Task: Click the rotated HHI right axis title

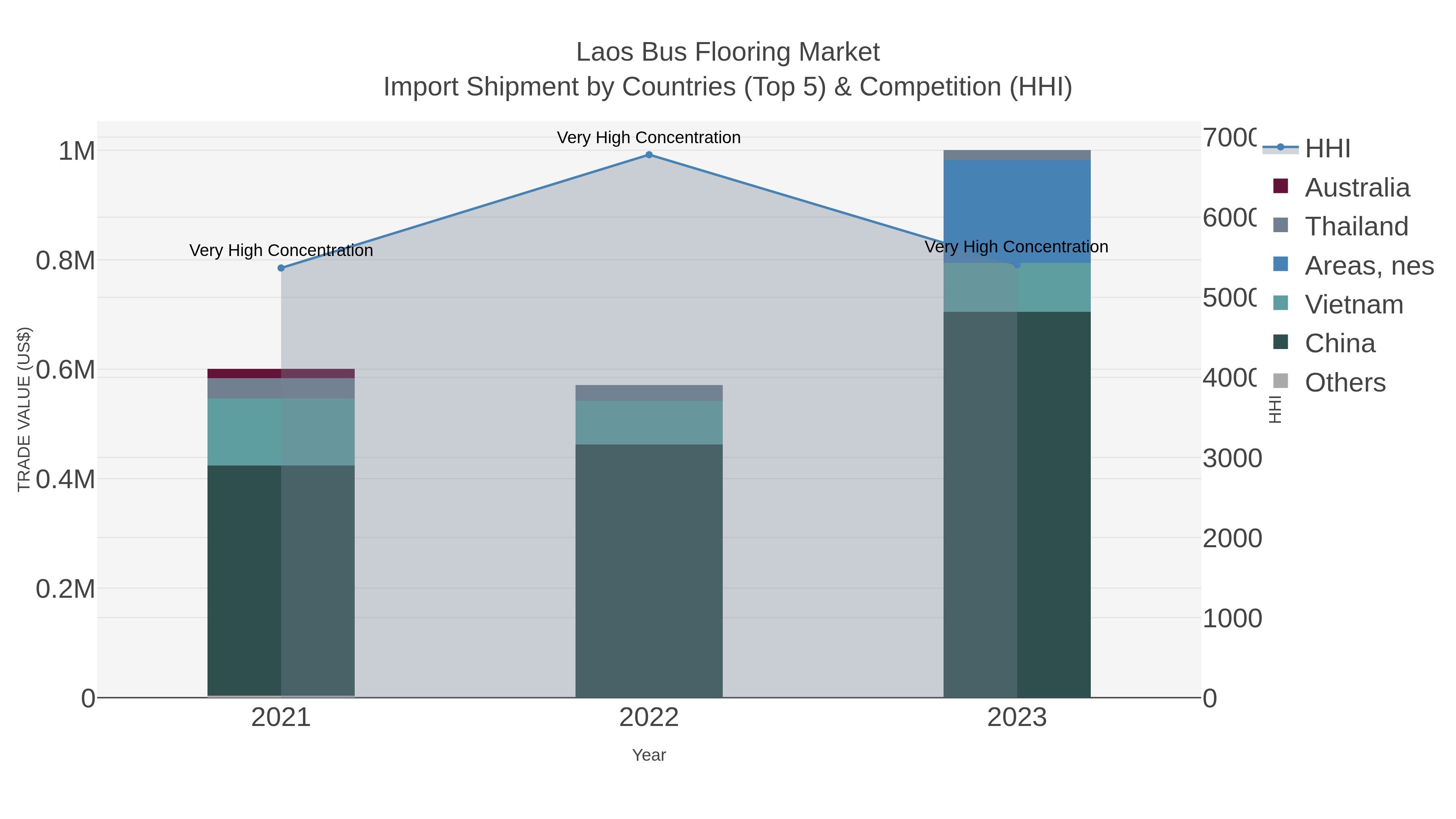Action: click(1275, 409)
